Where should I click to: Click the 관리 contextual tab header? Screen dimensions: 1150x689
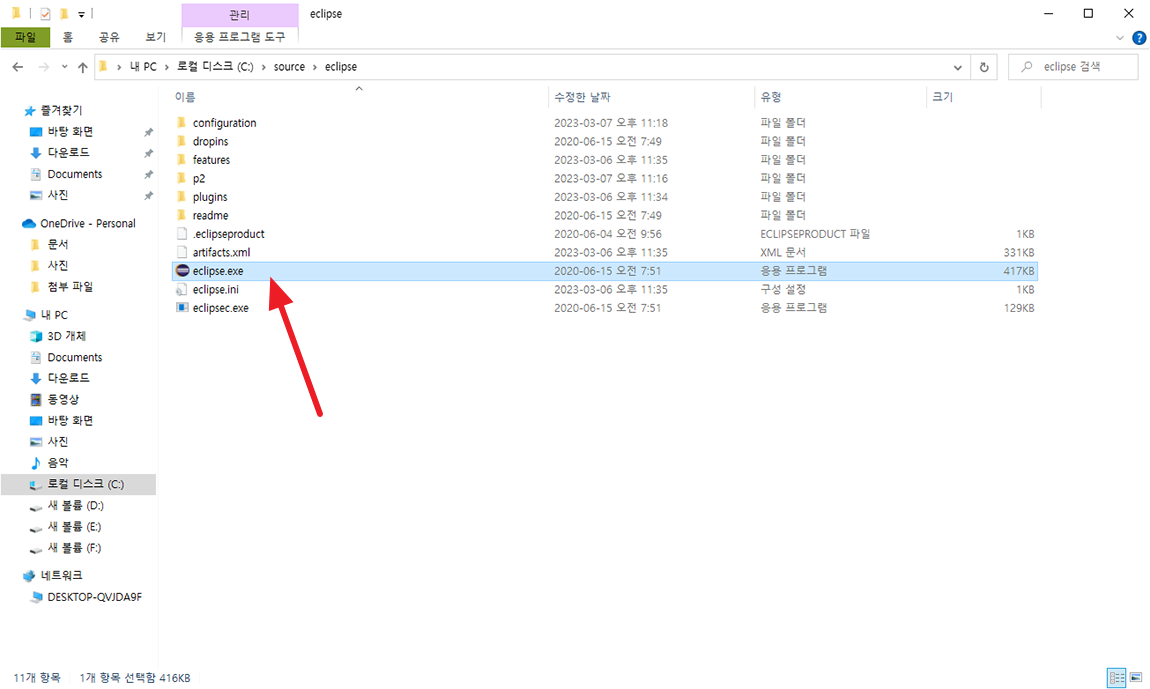[x=240, y=15]
